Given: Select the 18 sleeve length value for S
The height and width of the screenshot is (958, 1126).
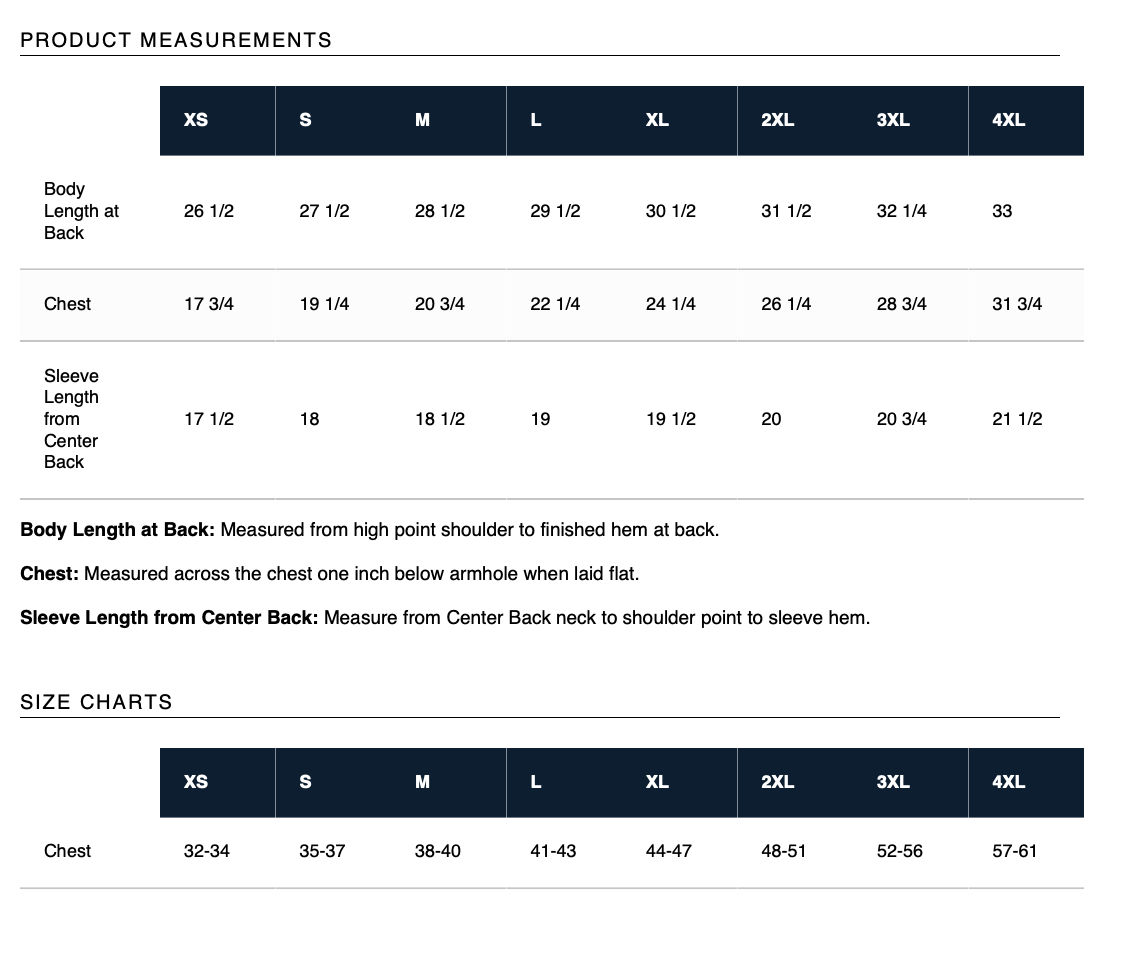Looking at the screenshot, I should pos(309,419).
